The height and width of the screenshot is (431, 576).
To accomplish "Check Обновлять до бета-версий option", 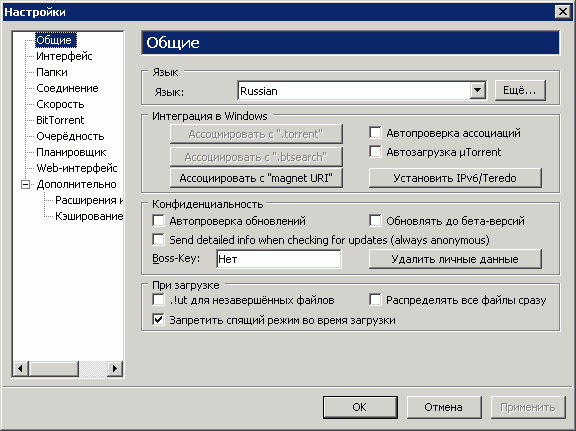I will point(375,221).
